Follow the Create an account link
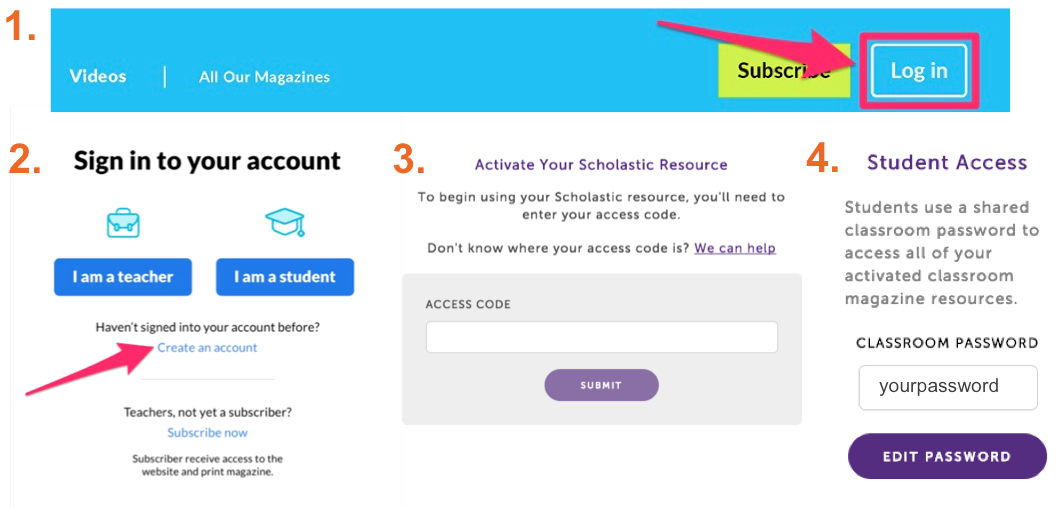 click(x=207, y=348)
